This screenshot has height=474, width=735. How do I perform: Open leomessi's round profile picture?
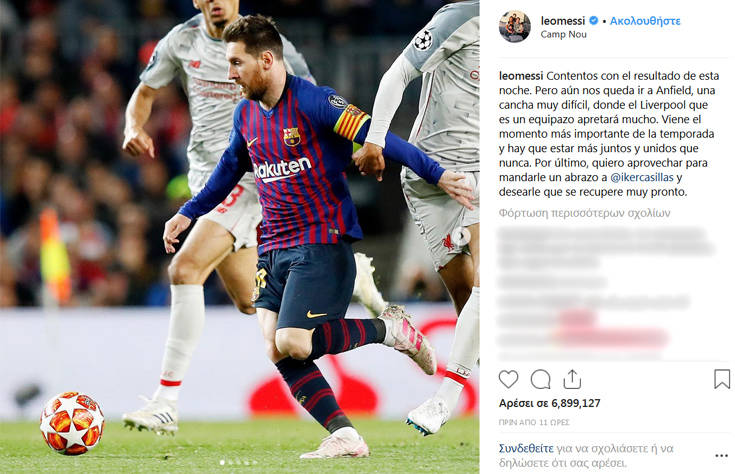pyautogui.click(x=515, y=27)
